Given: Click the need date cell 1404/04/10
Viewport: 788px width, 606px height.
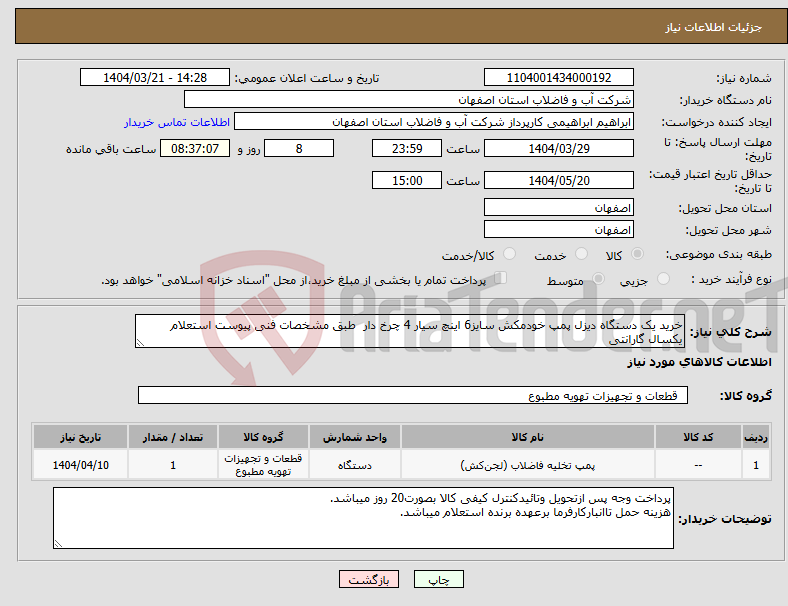Looking at the screenshot, I should [80, 465].
